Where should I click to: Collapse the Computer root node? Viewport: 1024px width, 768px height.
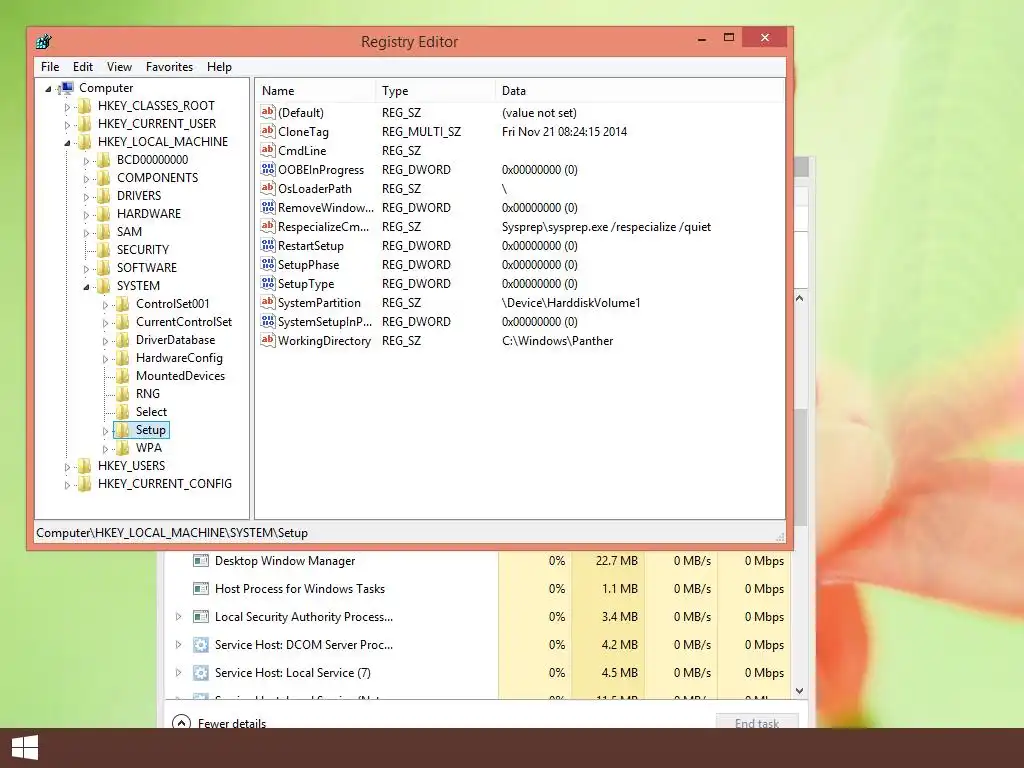pyautogui.click(x=48, y=89)
